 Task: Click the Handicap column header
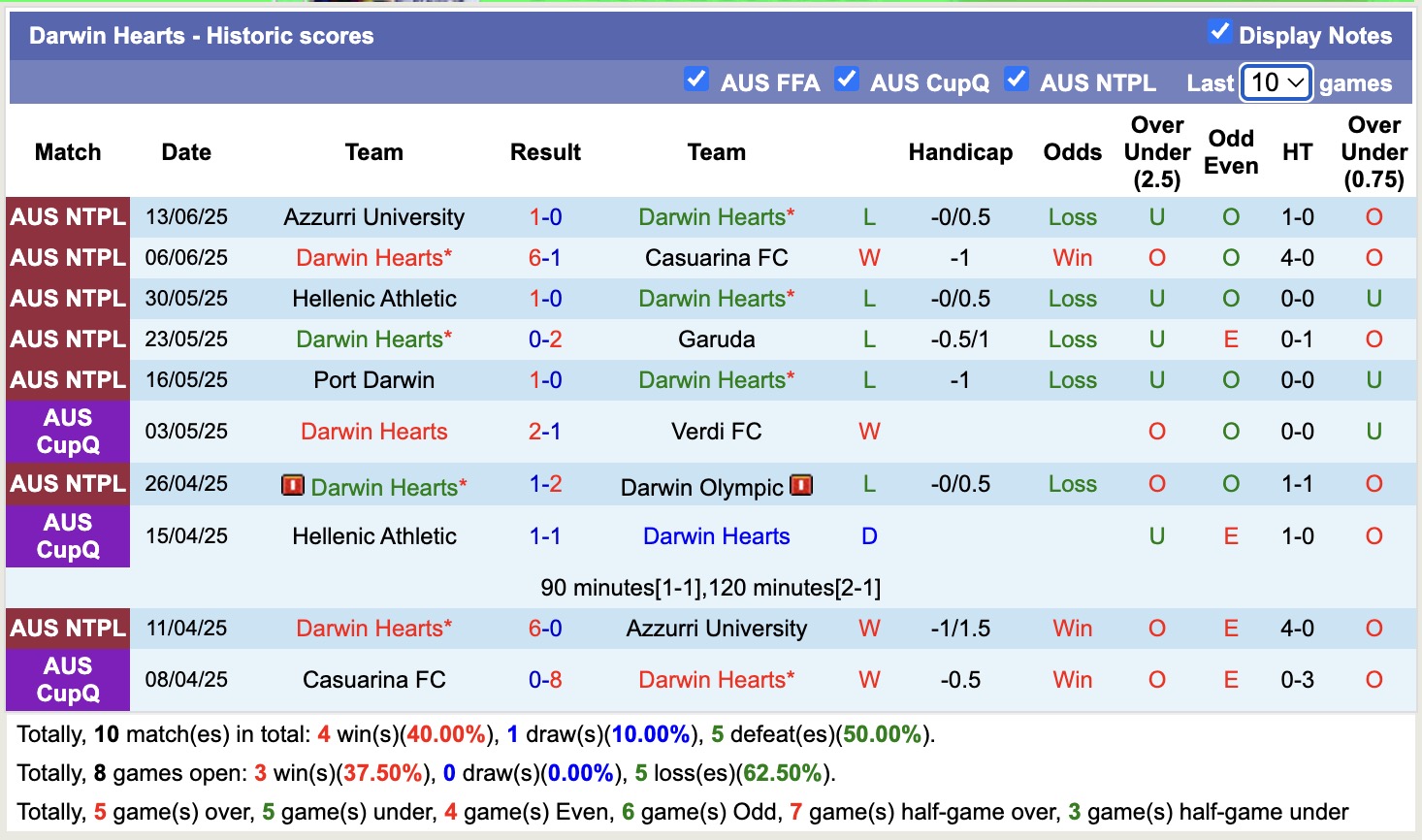960,152
